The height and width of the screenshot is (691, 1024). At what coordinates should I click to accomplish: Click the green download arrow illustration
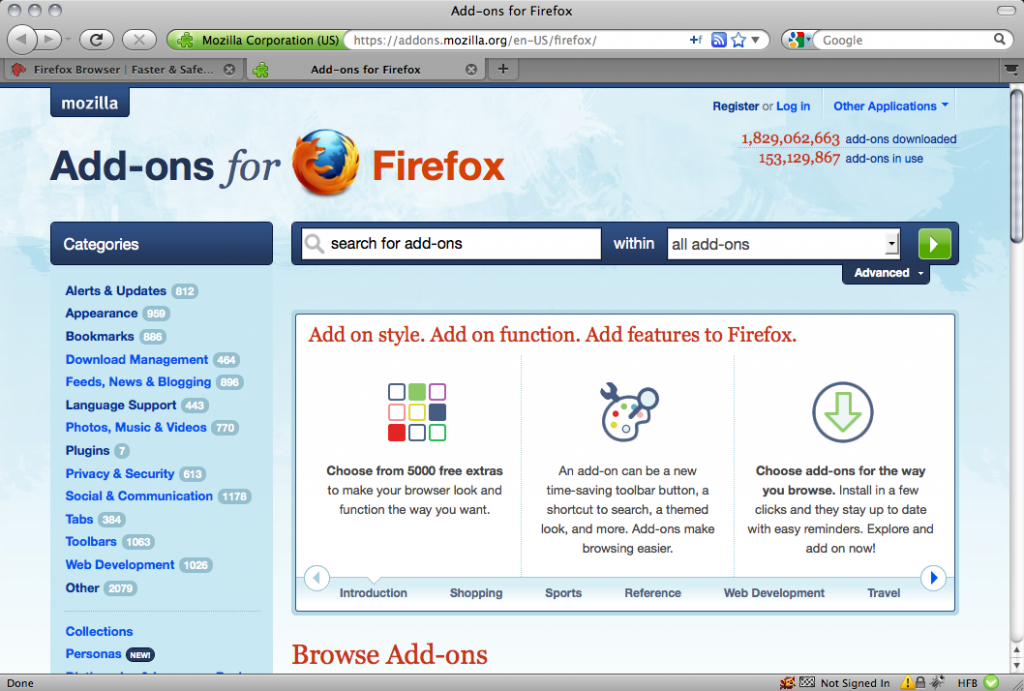tap(842, 412)
